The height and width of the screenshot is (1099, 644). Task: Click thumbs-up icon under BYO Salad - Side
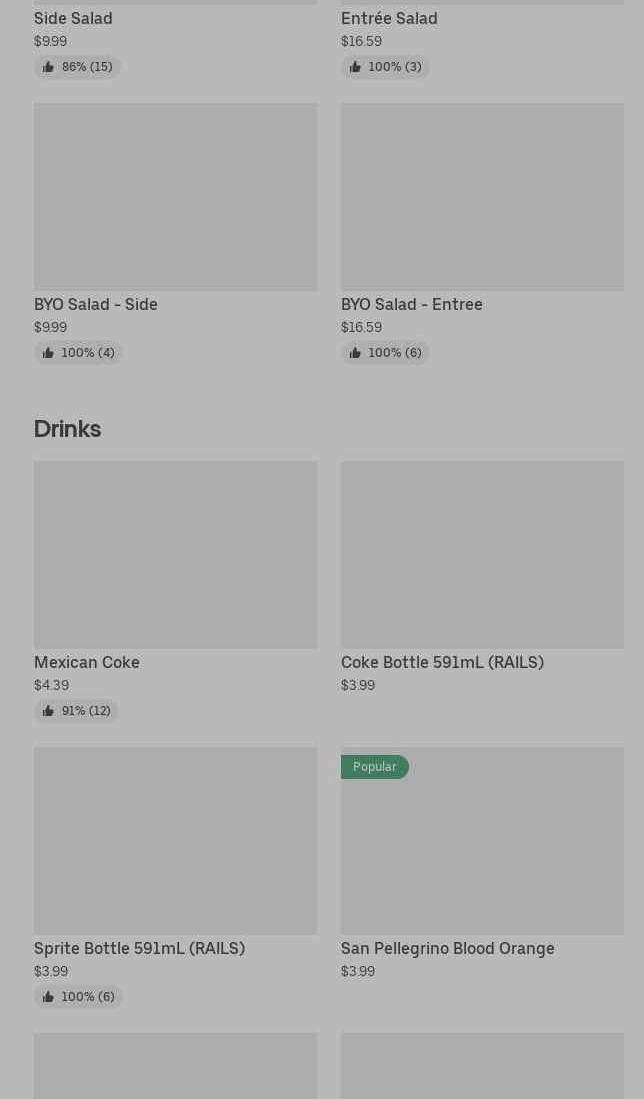click(48, 353)
